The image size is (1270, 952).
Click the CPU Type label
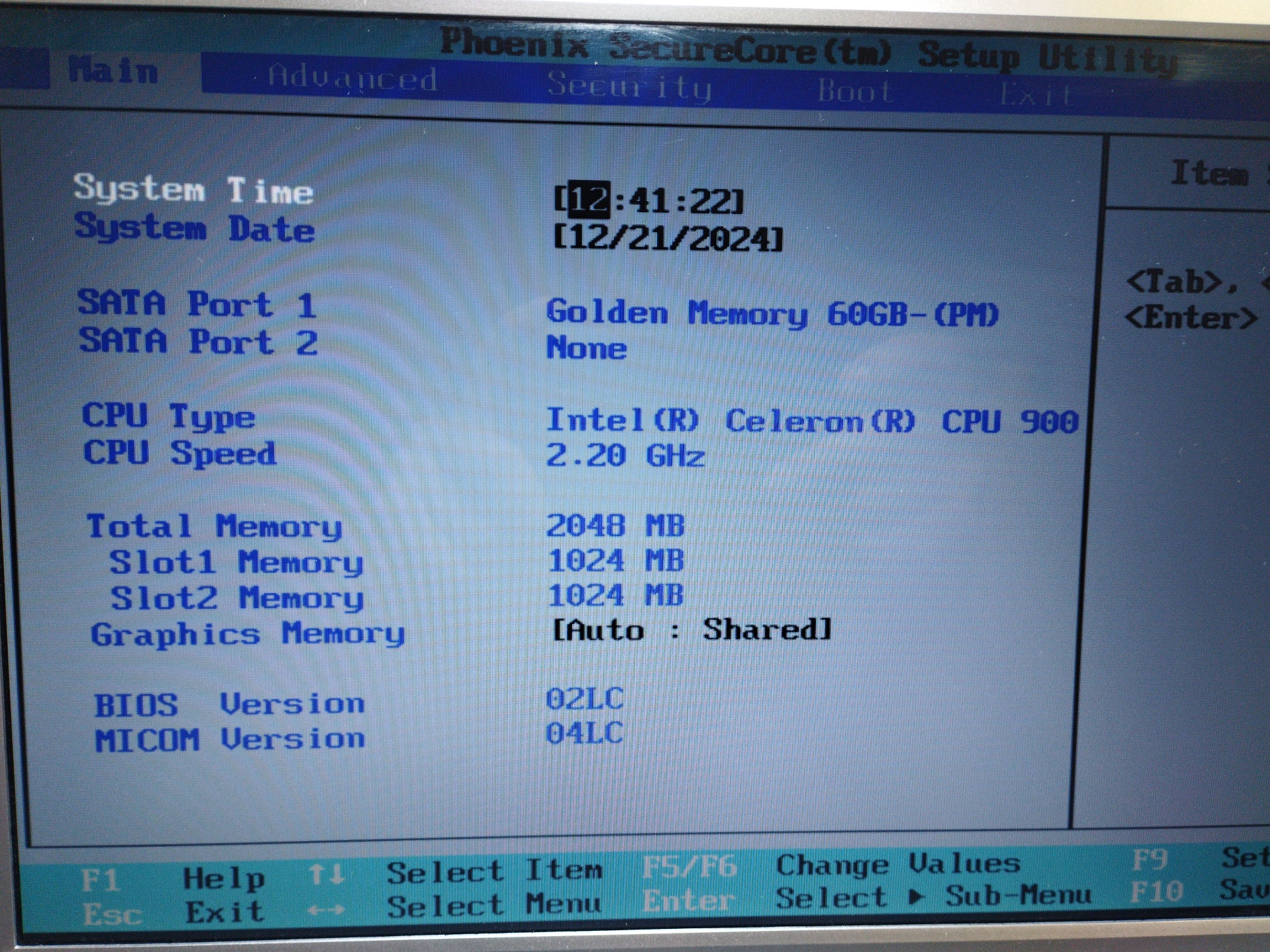[x=169, y=416]
